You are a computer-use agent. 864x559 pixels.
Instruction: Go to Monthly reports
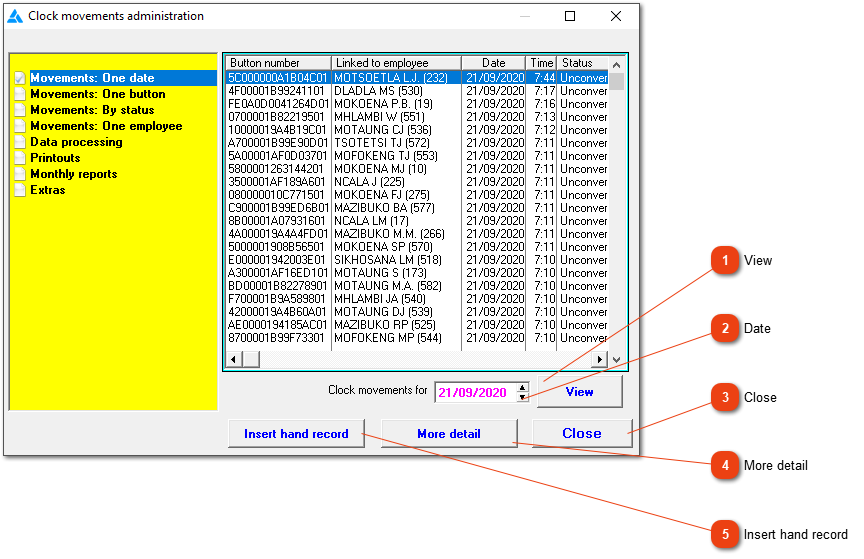(74, 174)
